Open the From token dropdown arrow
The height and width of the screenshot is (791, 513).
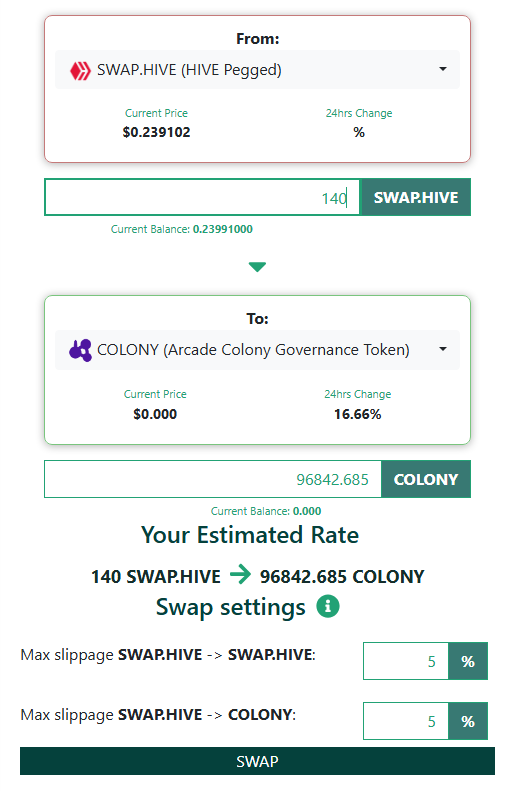point(443,69)
